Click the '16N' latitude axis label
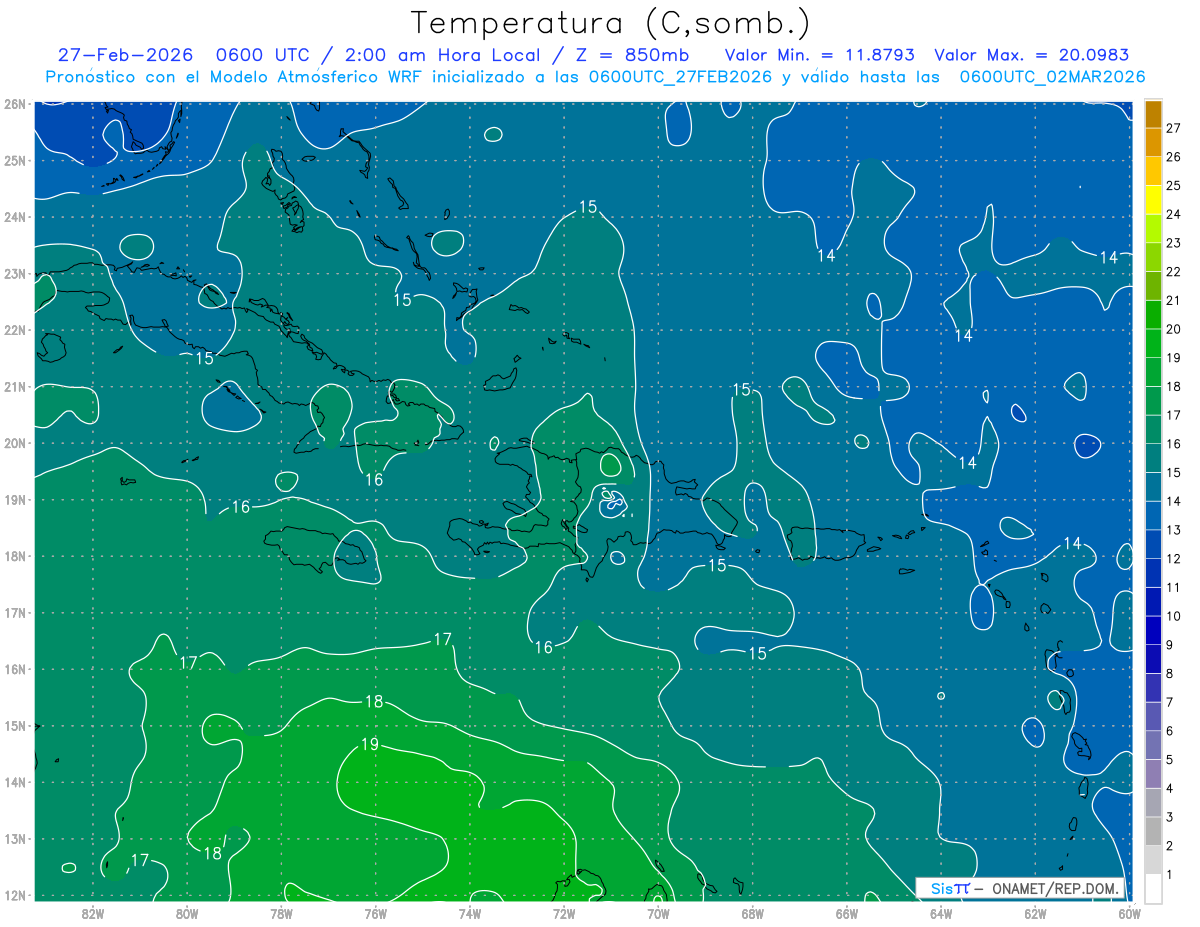 (x=14, y=669)
